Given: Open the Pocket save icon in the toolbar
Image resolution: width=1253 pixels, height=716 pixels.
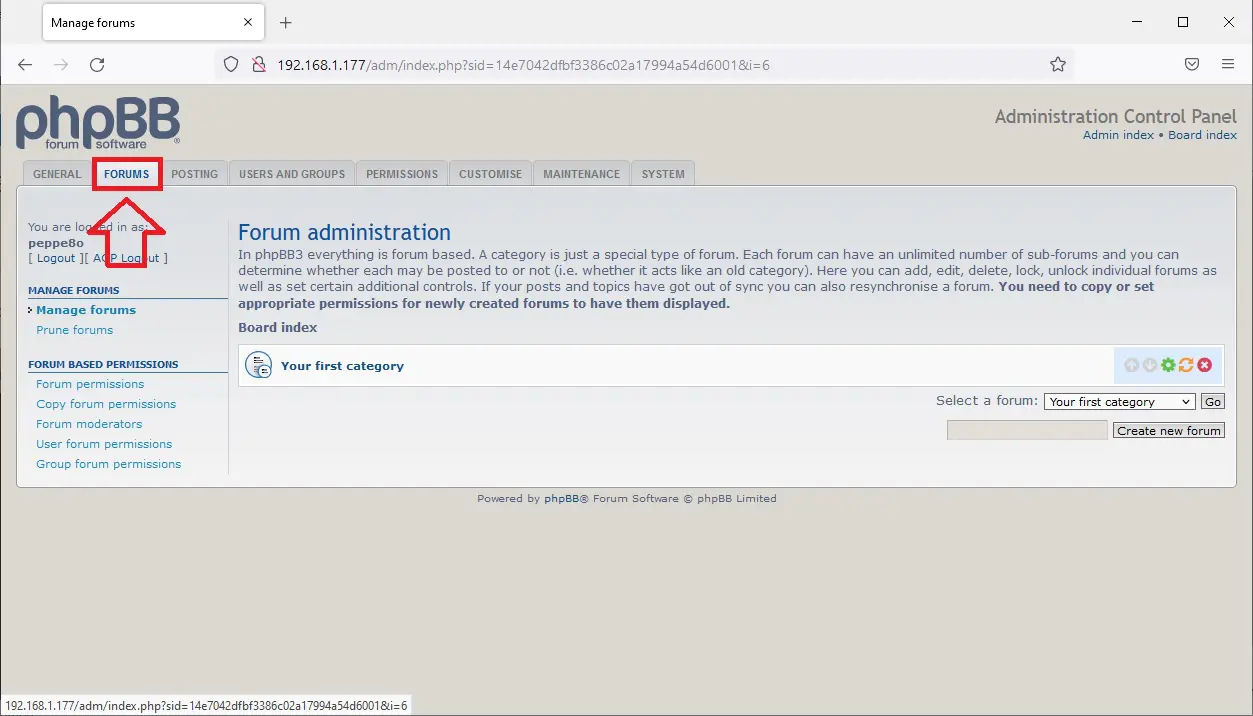Looking at the screenshot, I should click(x=1192, y=64).
